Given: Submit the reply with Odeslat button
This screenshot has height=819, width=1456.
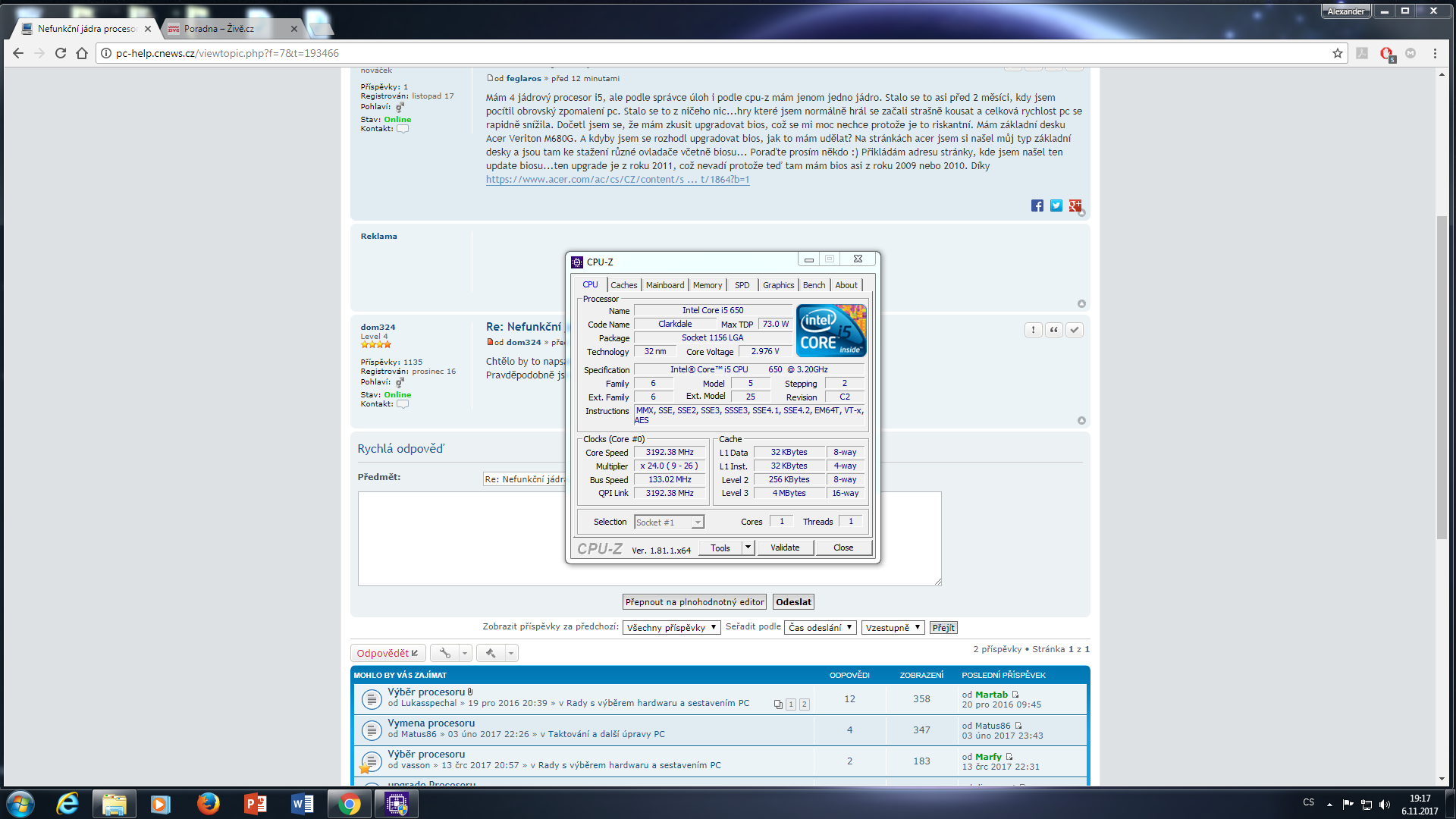Looking at the screenshot, I should 793,602.
